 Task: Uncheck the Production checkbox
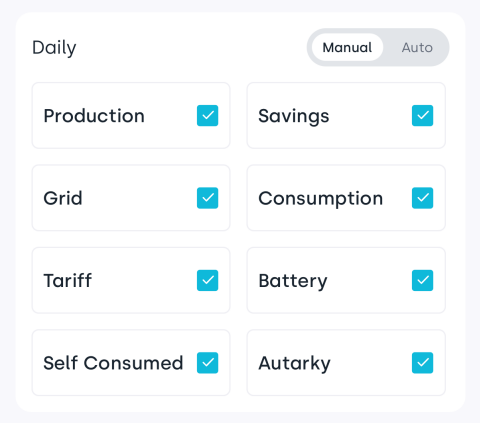pos(207,116)
